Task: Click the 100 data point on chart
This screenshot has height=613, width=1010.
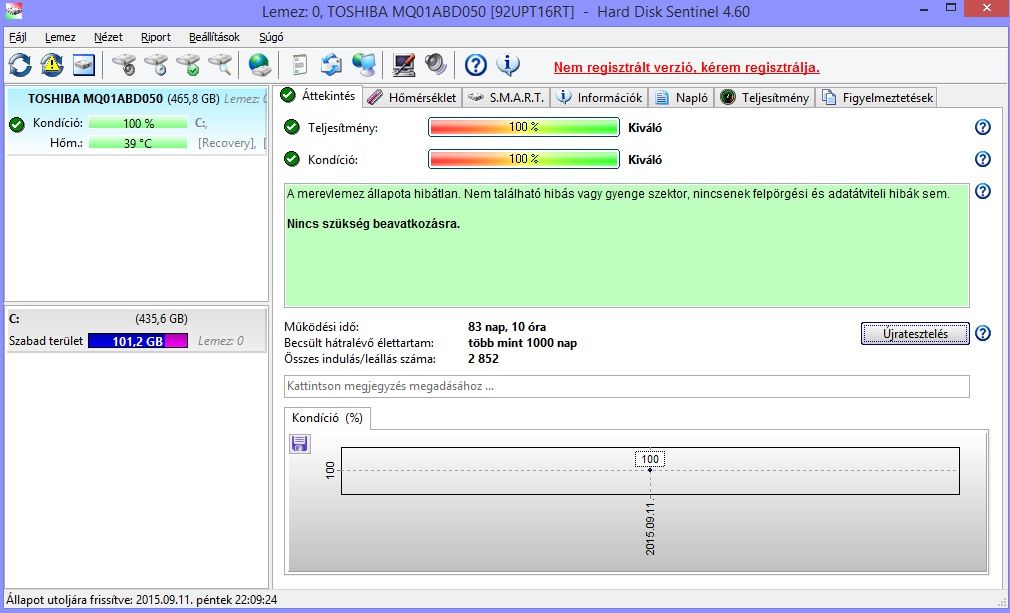Action: [650, 469]
